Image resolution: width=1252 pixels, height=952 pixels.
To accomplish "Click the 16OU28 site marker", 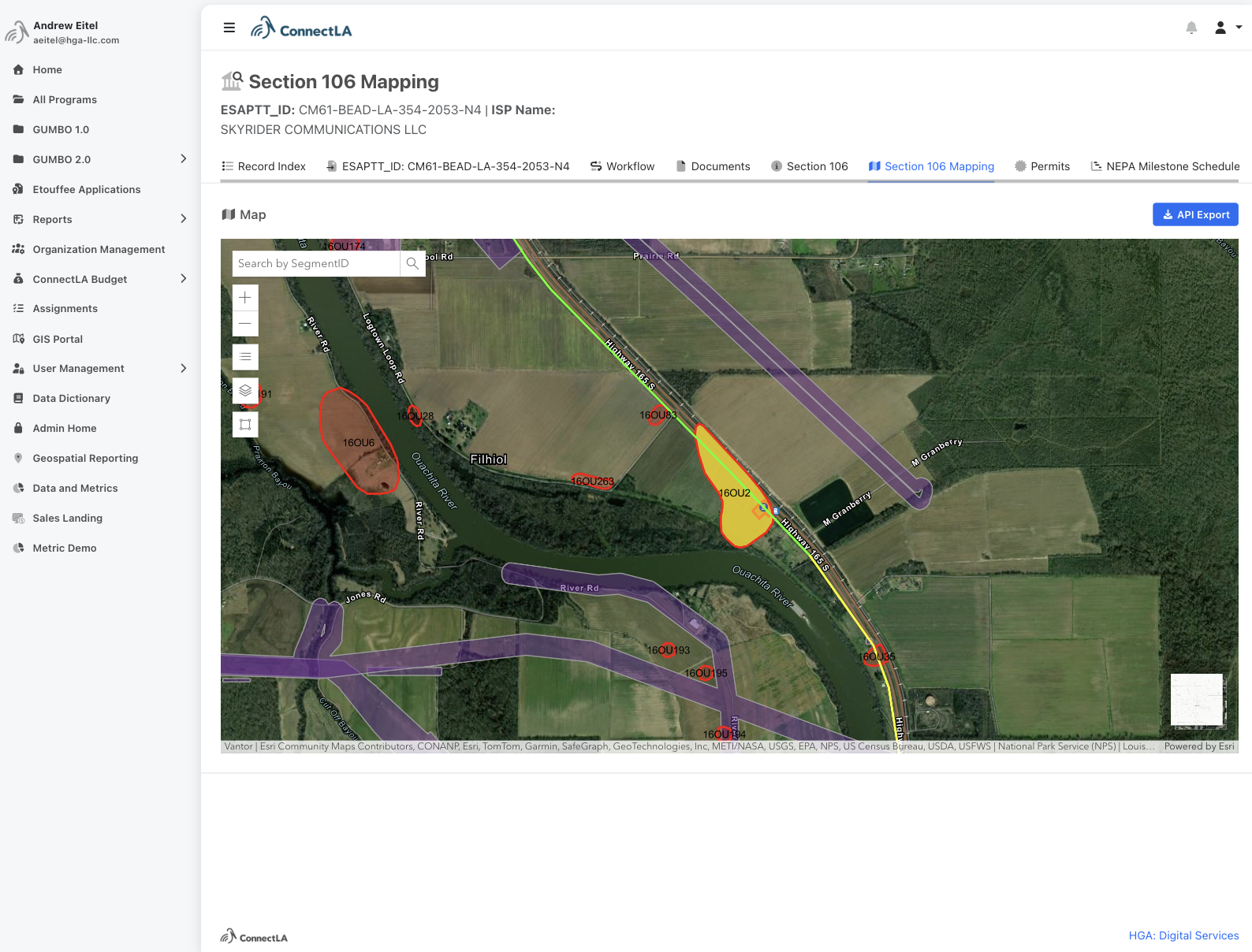I will 415,415.
